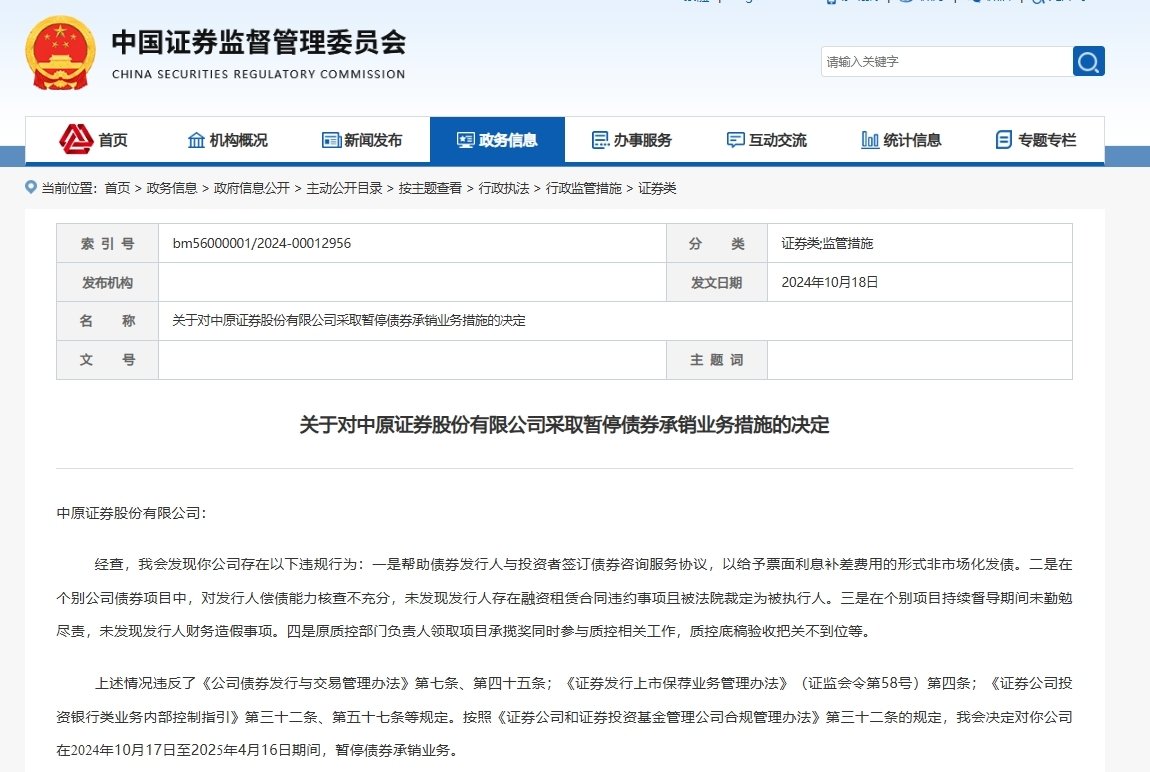Viewport: 1150px width, 772px height.
Task: Go to 证券类 in the breadcrumb
Action: pos(657,188)
